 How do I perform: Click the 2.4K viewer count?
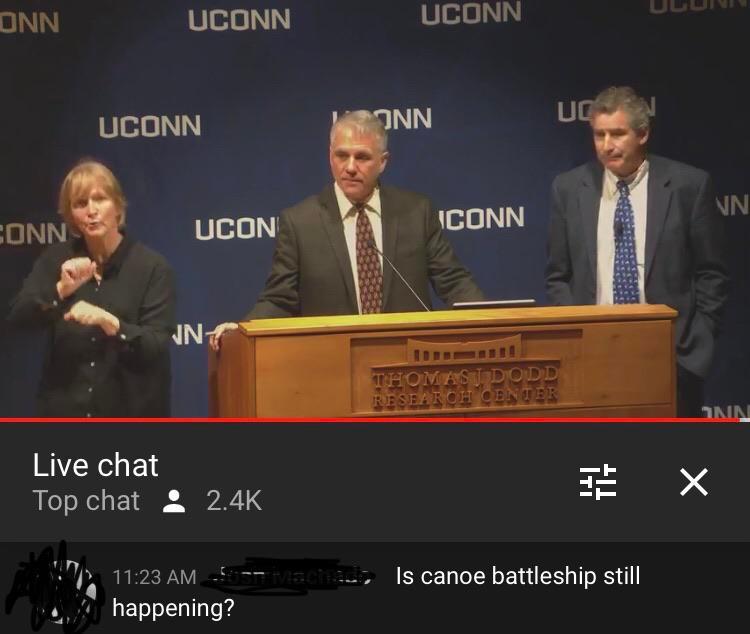pos(234,501)
